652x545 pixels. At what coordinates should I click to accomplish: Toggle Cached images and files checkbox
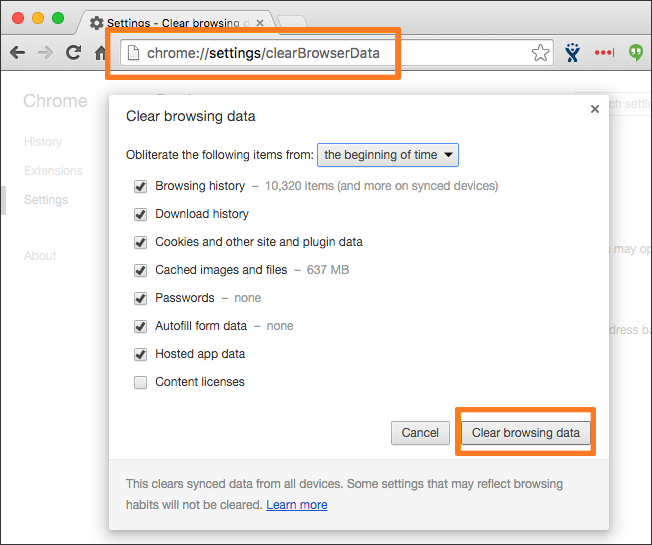[141, 270]
